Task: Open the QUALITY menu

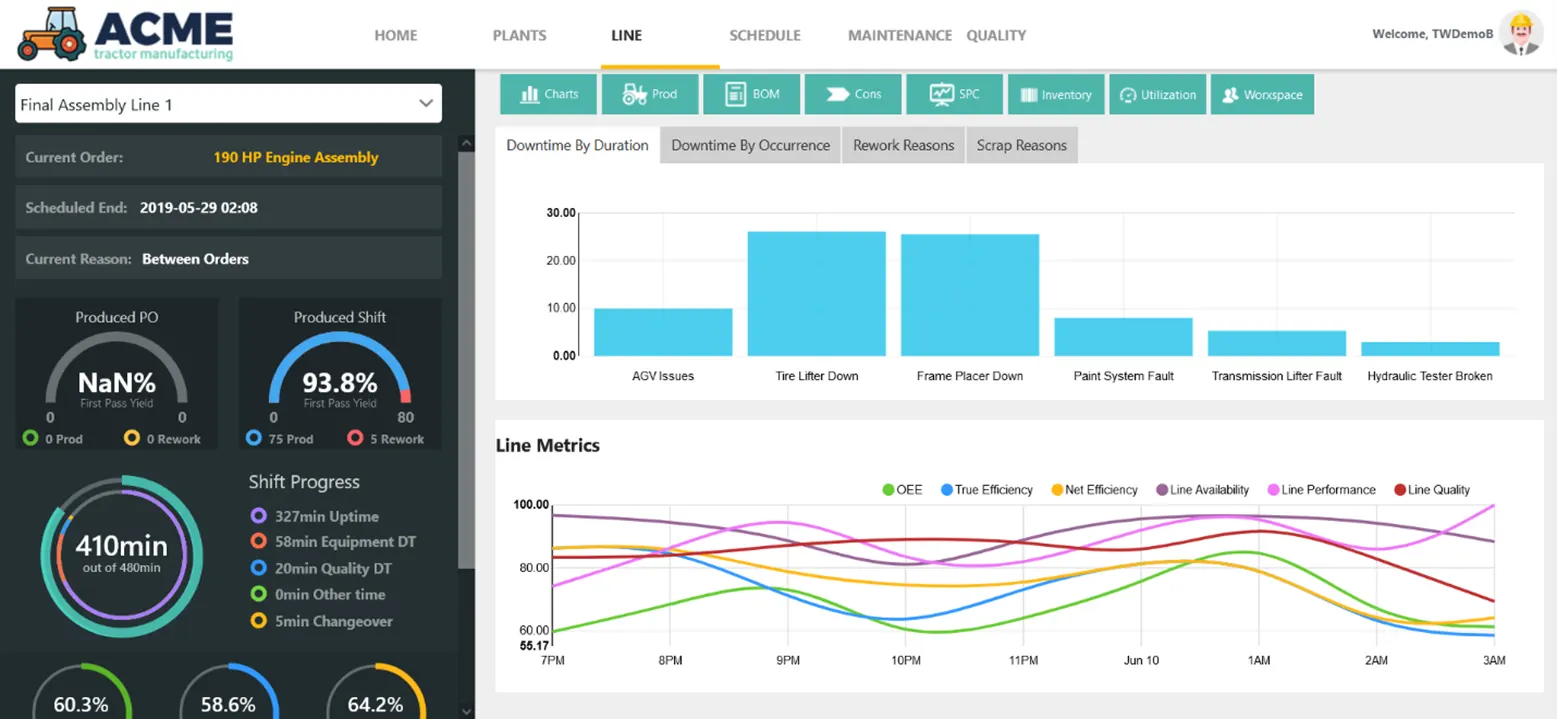Action: [996, 35]
